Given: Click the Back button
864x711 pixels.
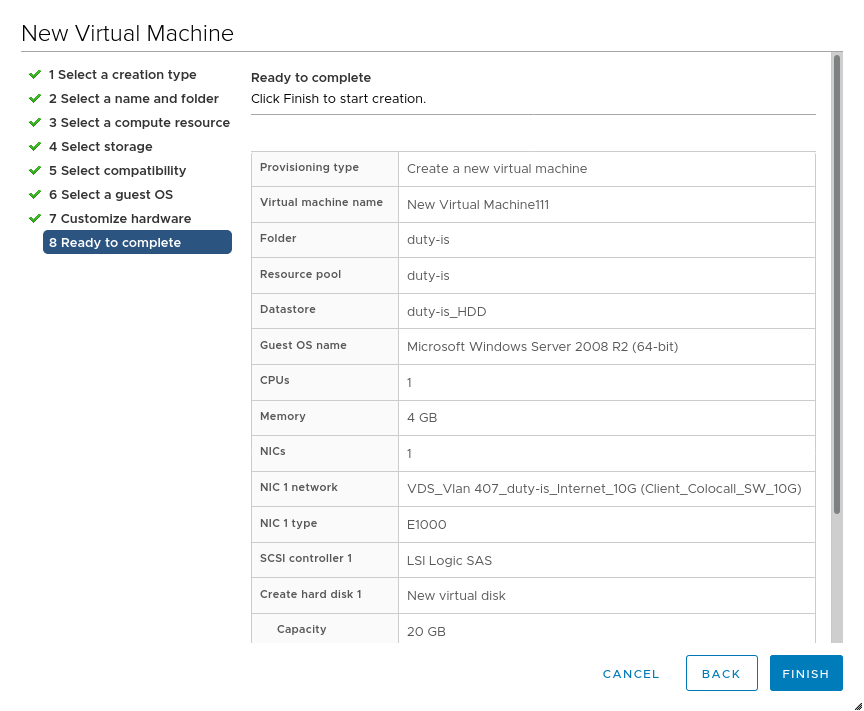Looking at the screenshot, I should 721,674.
